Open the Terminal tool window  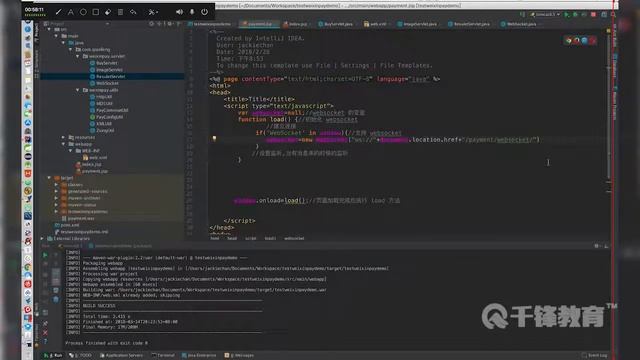click(x=163, y=356)
